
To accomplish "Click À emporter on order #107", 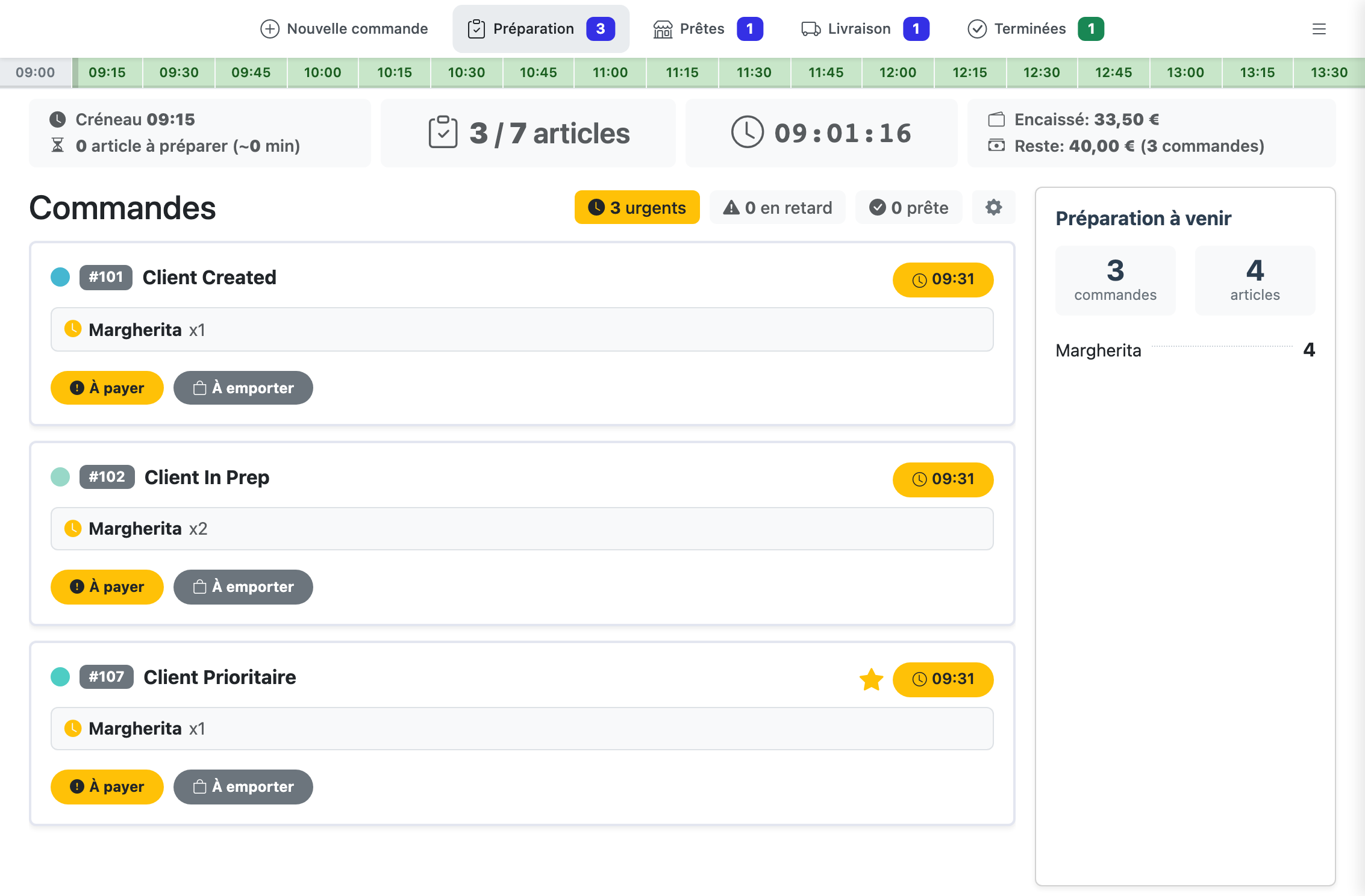I will 243,786.
